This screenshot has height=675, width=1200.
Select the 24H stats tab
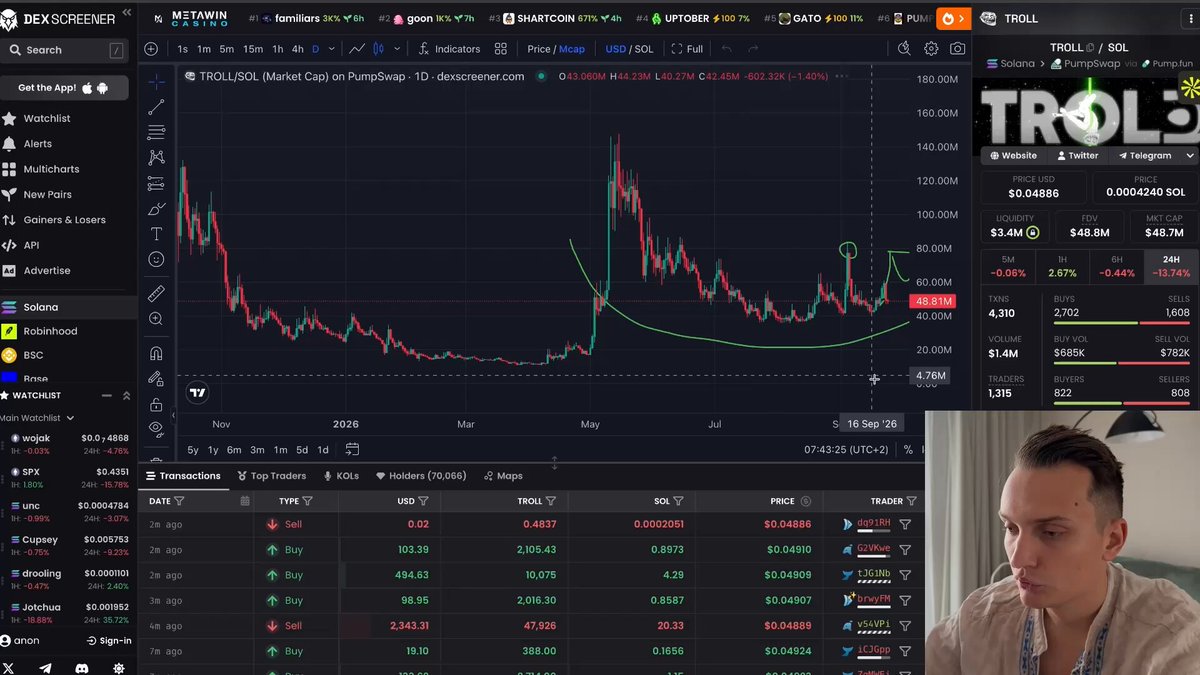pos(1171,266)
